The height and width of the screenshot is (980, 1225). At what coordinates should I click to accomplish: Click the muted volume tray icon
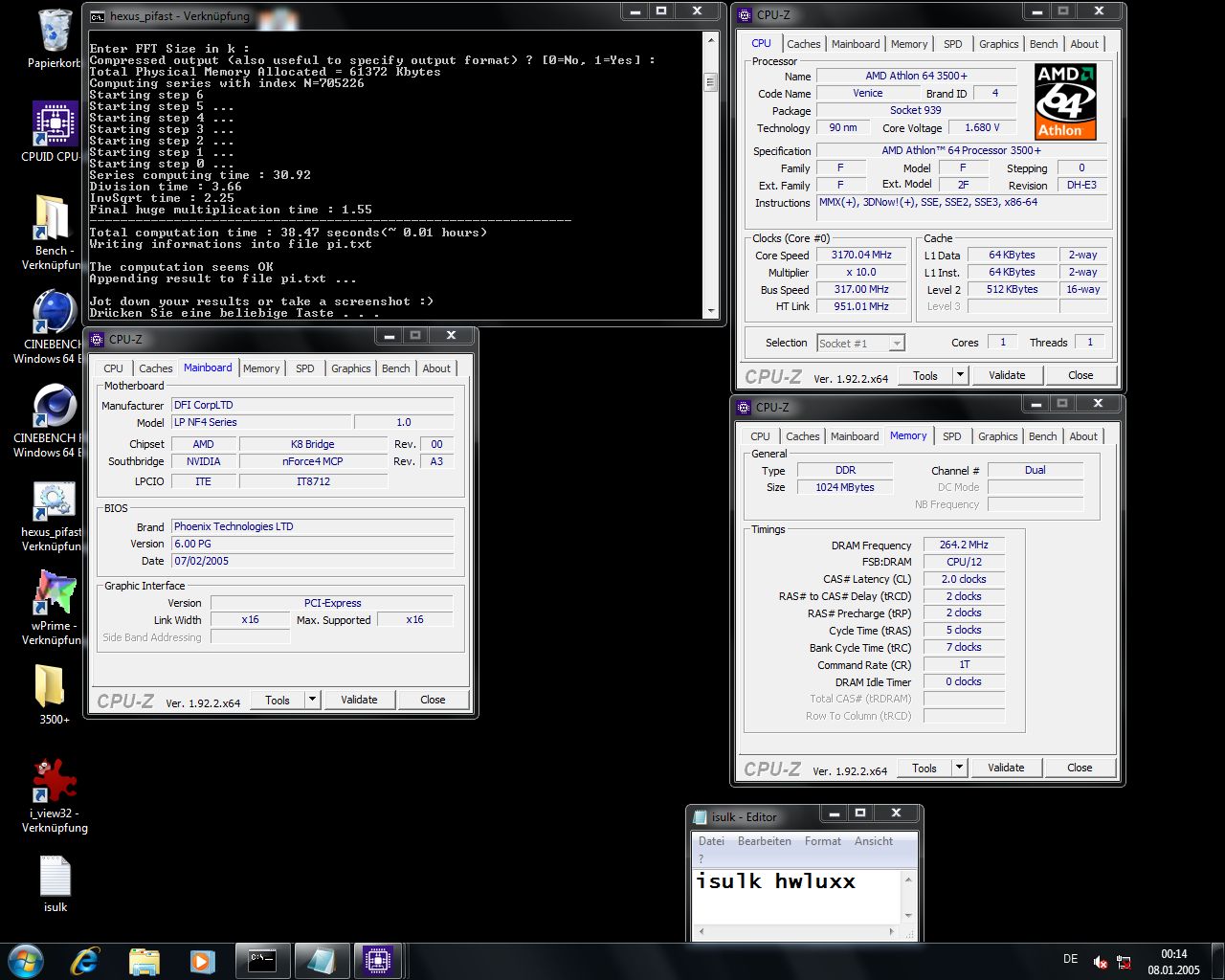pos(1101,962)
